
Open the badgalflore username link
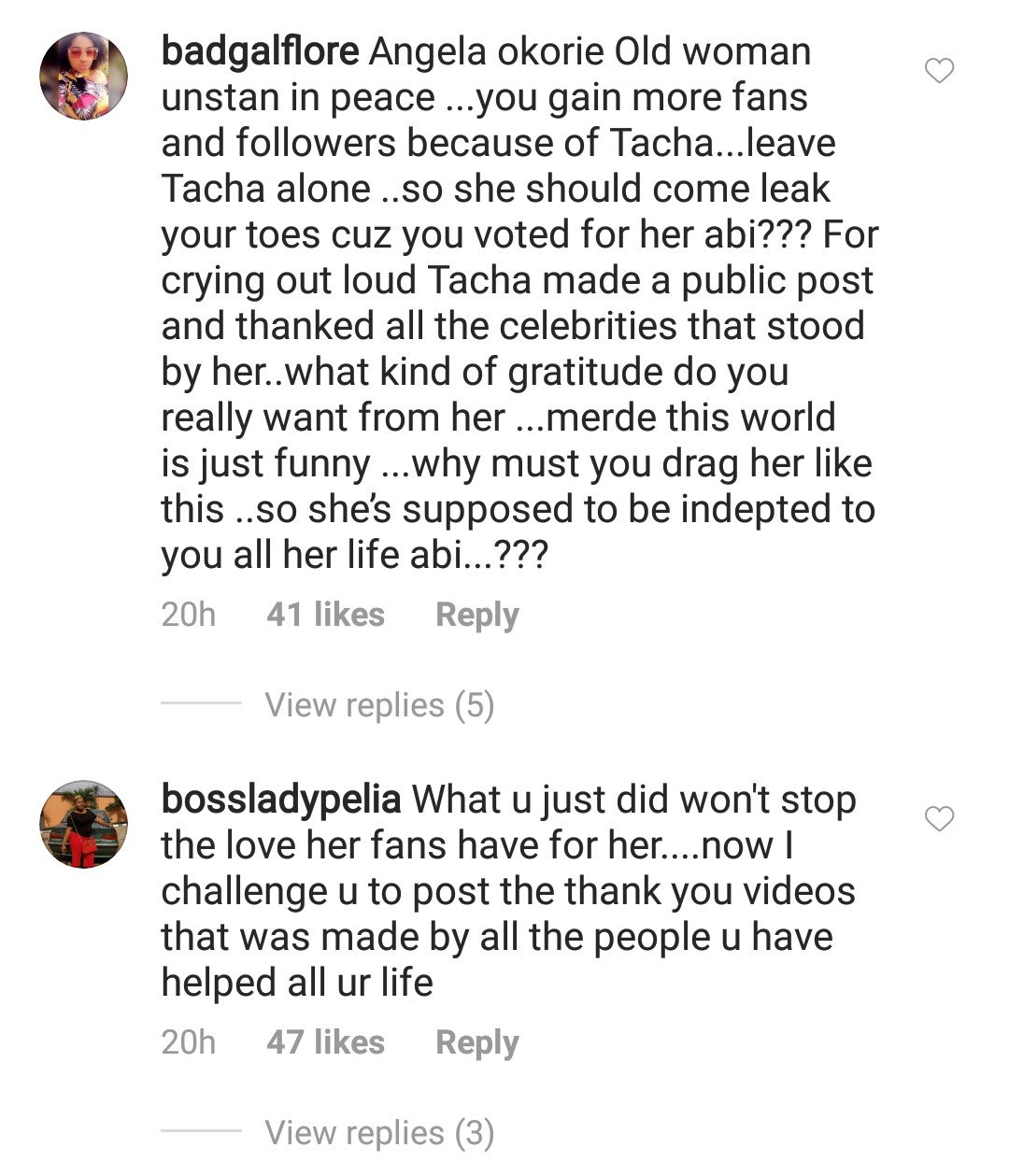(x=260, y=51)
